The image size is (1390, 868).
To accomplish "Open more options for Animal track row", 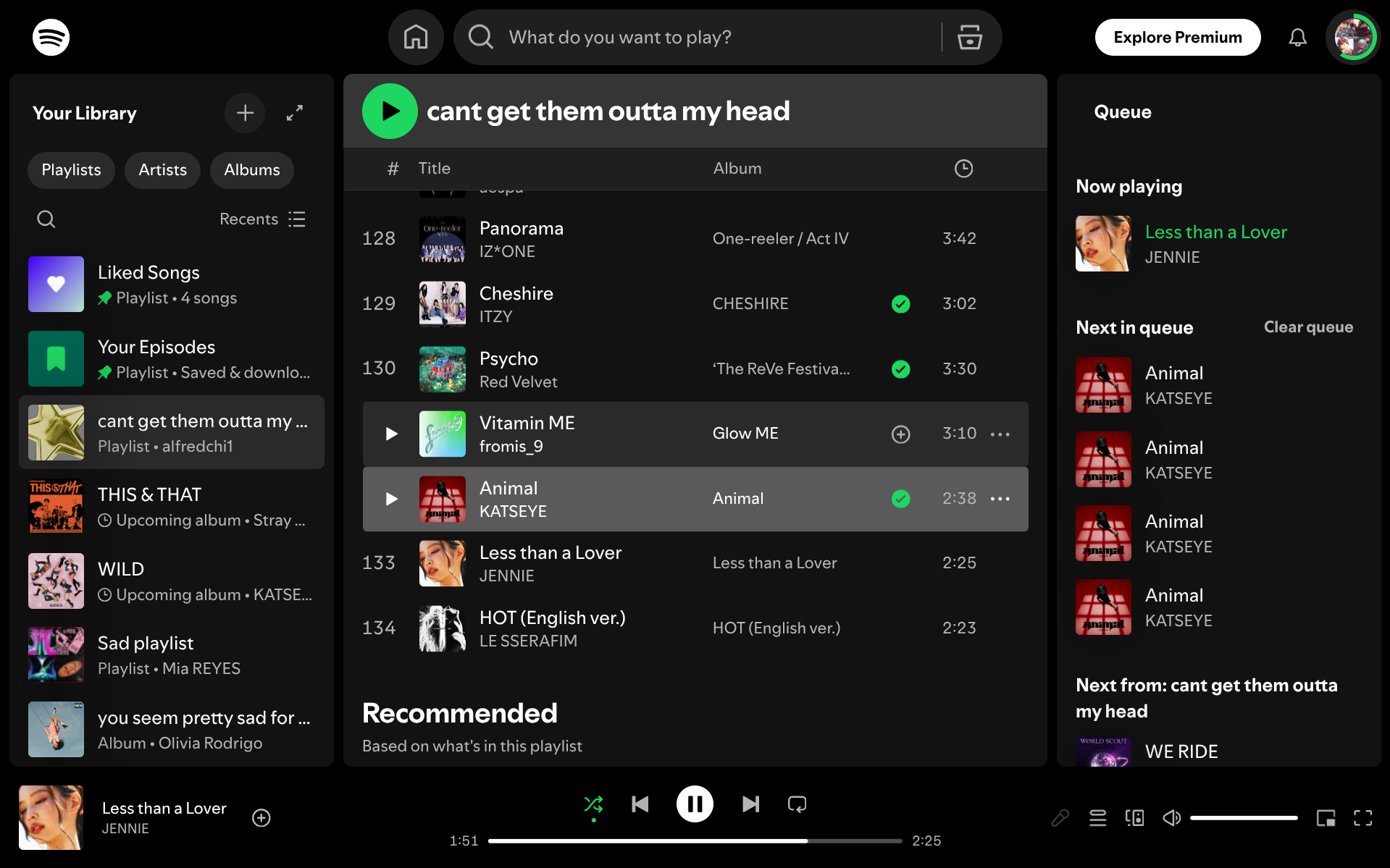I will 1000,499.
